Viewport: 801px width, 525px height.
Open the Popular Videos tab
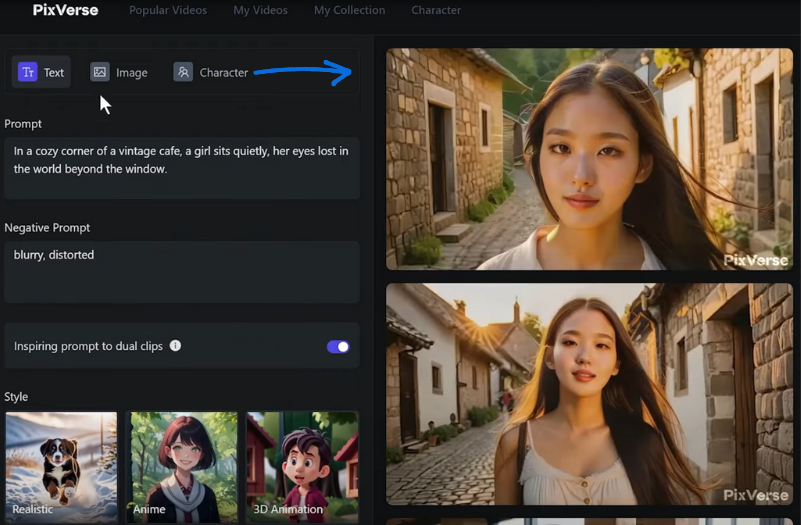click(x=168, y=10)
